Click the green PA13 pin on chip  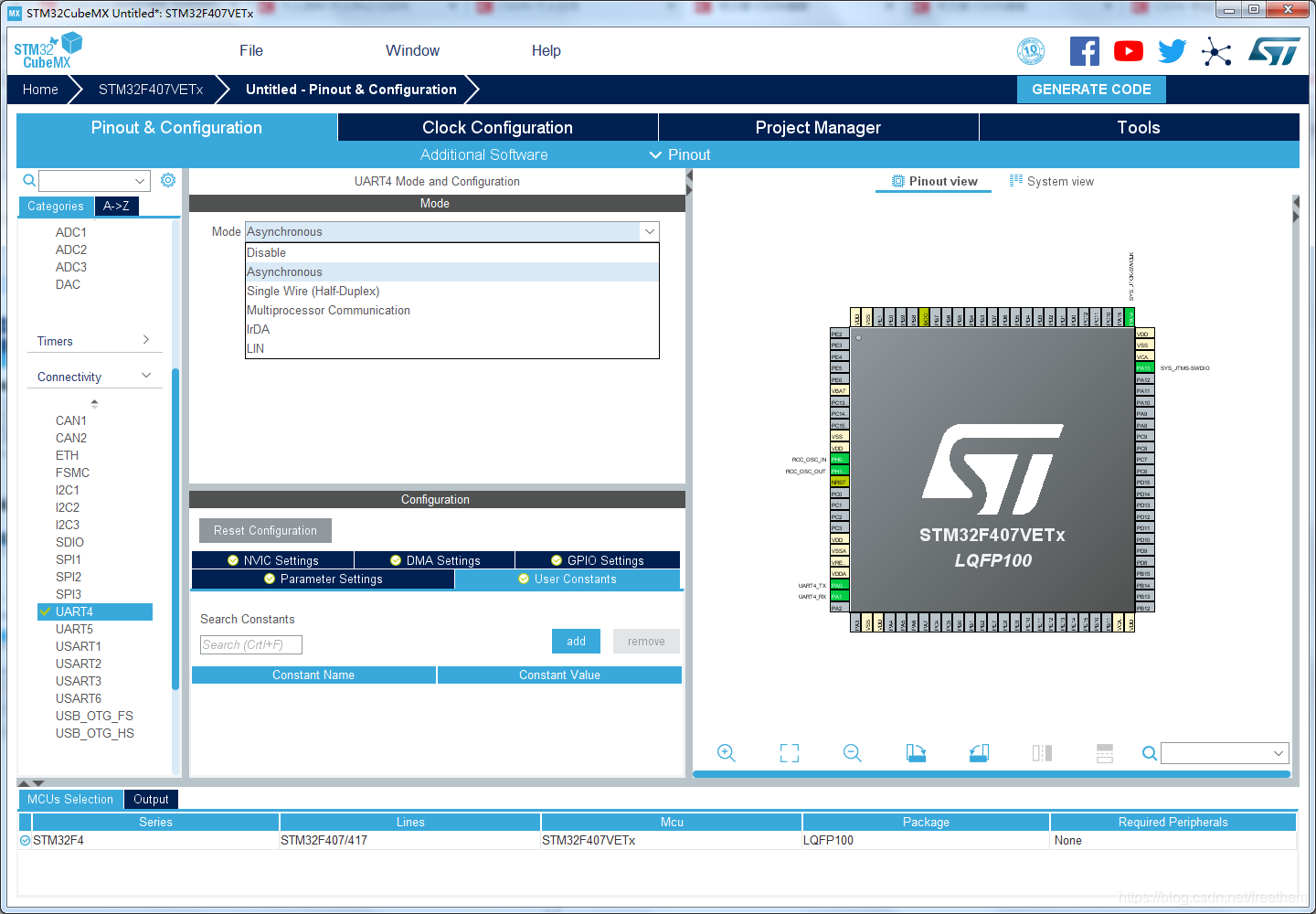(x=1144, y=368)
